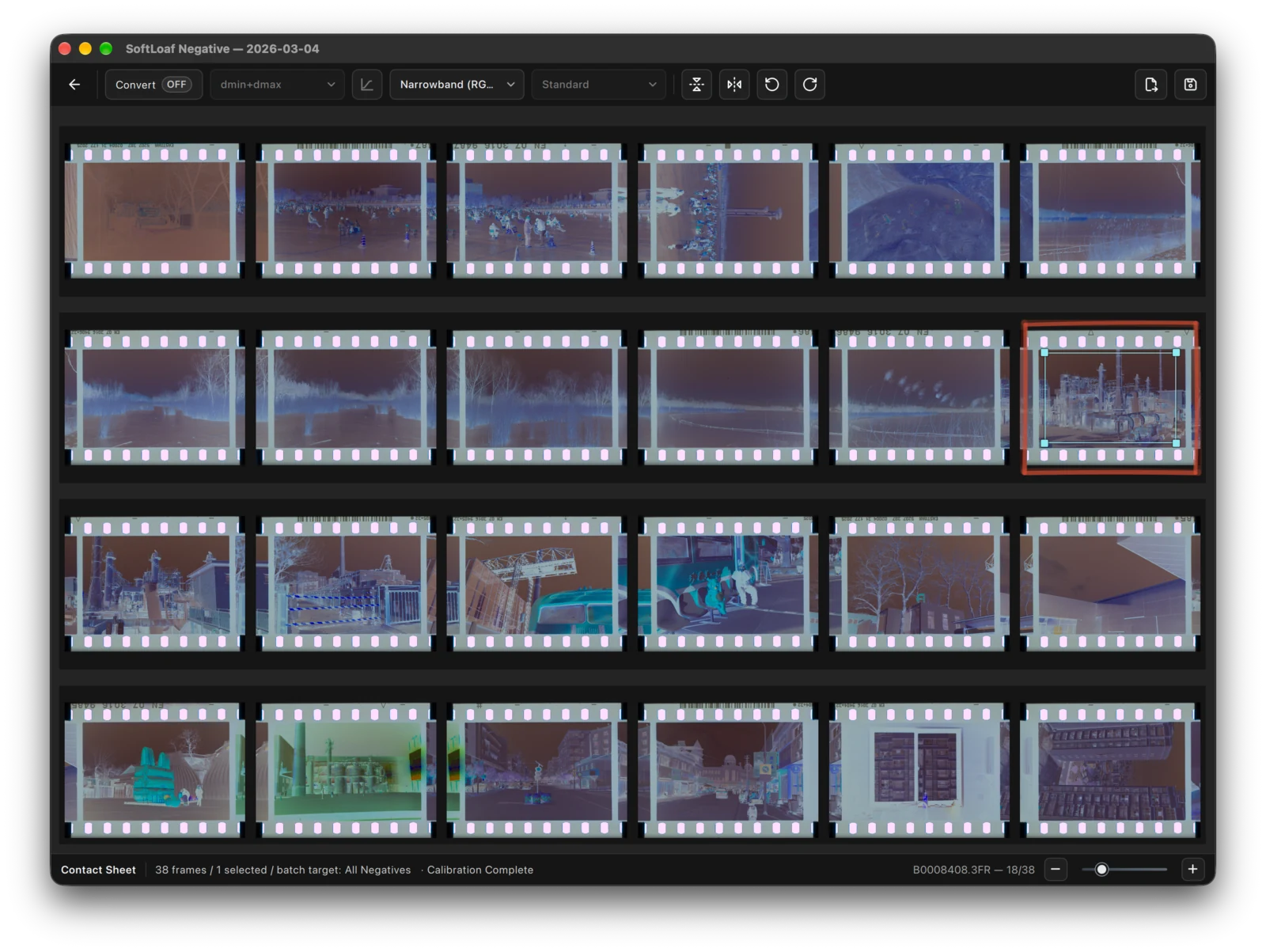
Task: Select the last frame of the third row
Action: pyautogui.click(x=1110, y=584)
